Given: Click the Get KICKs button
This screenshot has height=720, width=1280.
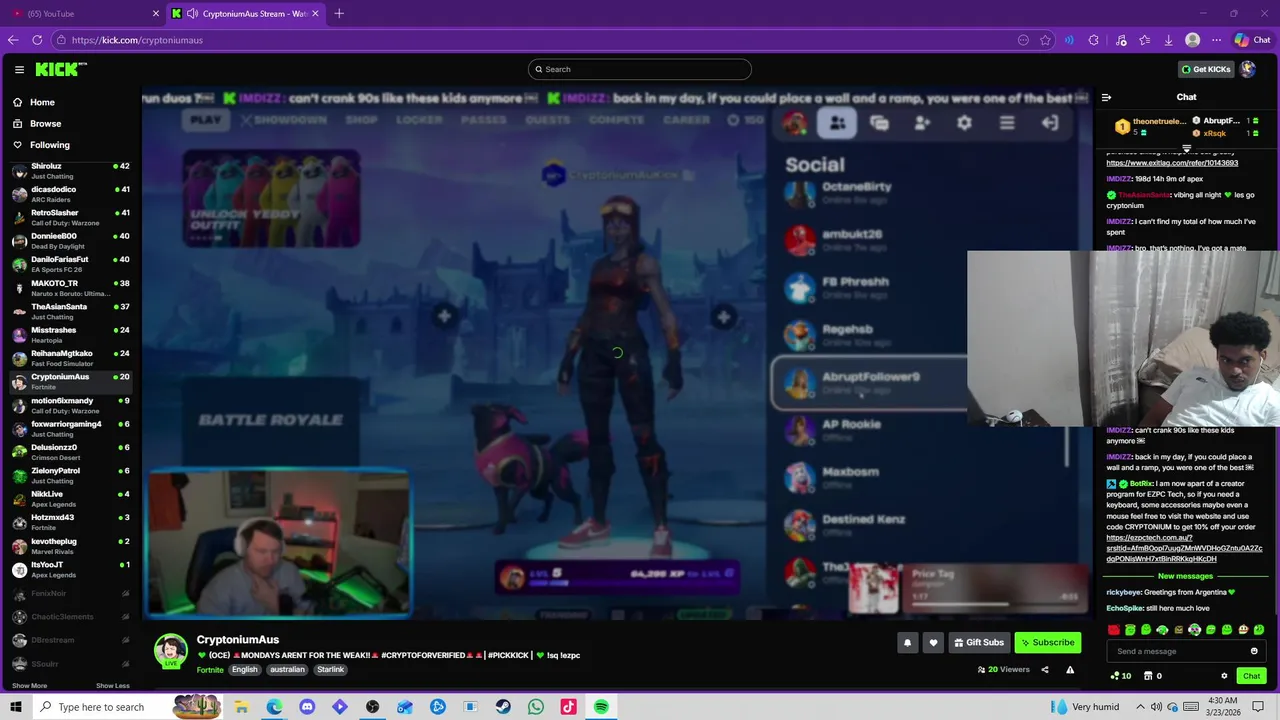Looking at the screenshot, I should (1206, 69).
